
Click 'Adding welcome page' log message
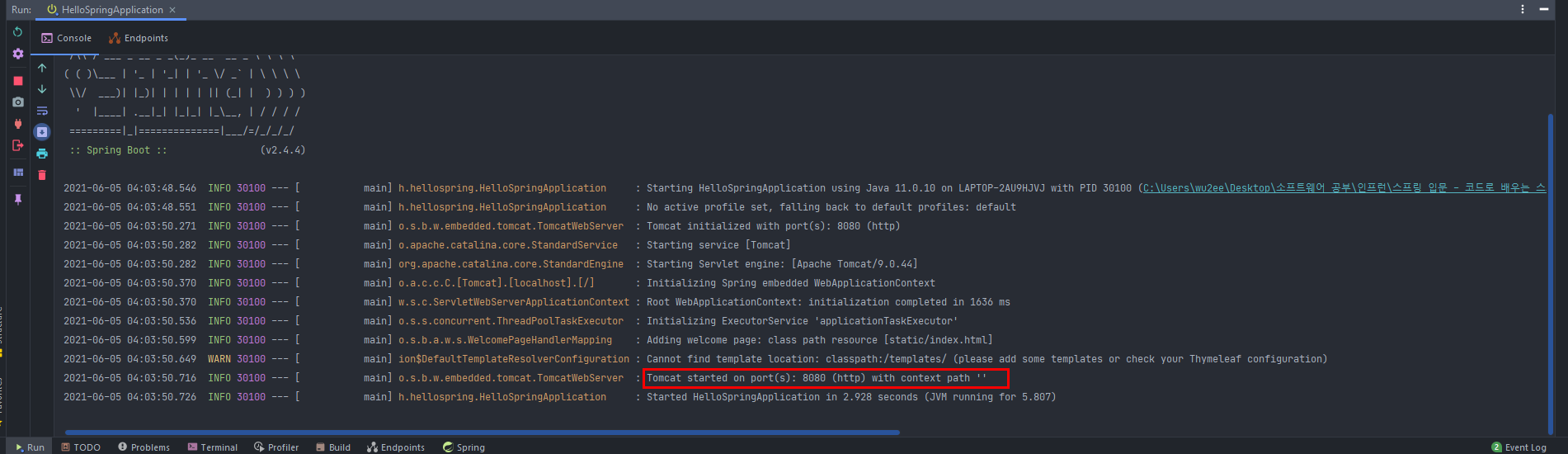coord(820,340)
